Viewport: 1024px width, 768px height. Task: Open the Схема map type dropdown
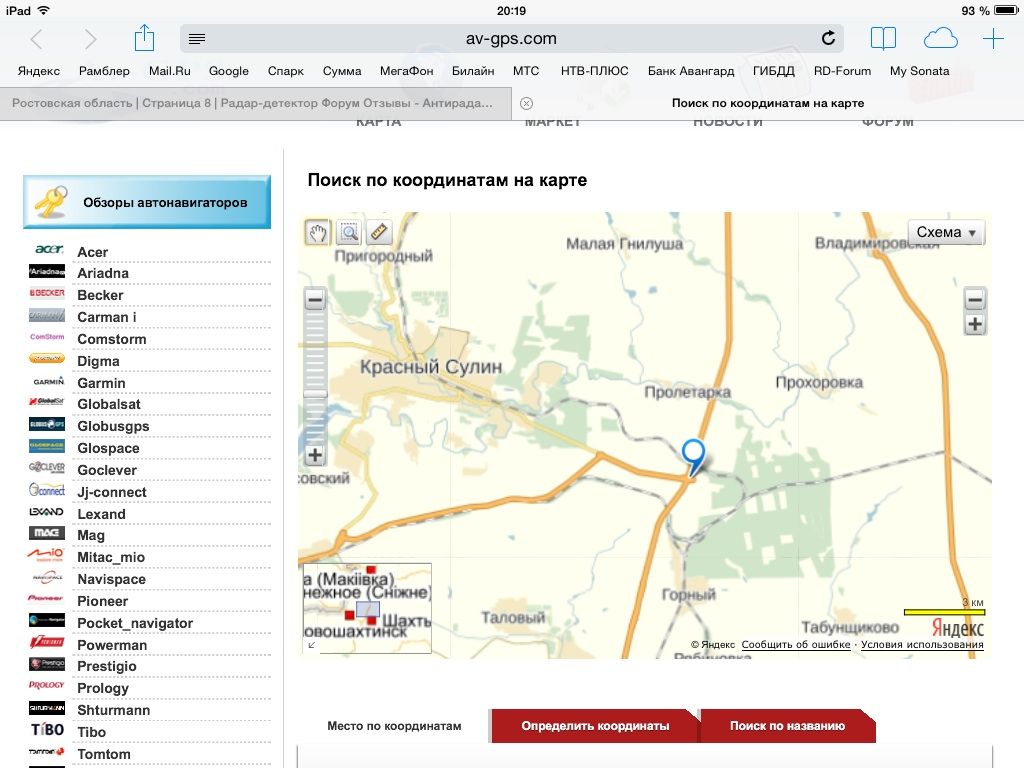point(946,232)
